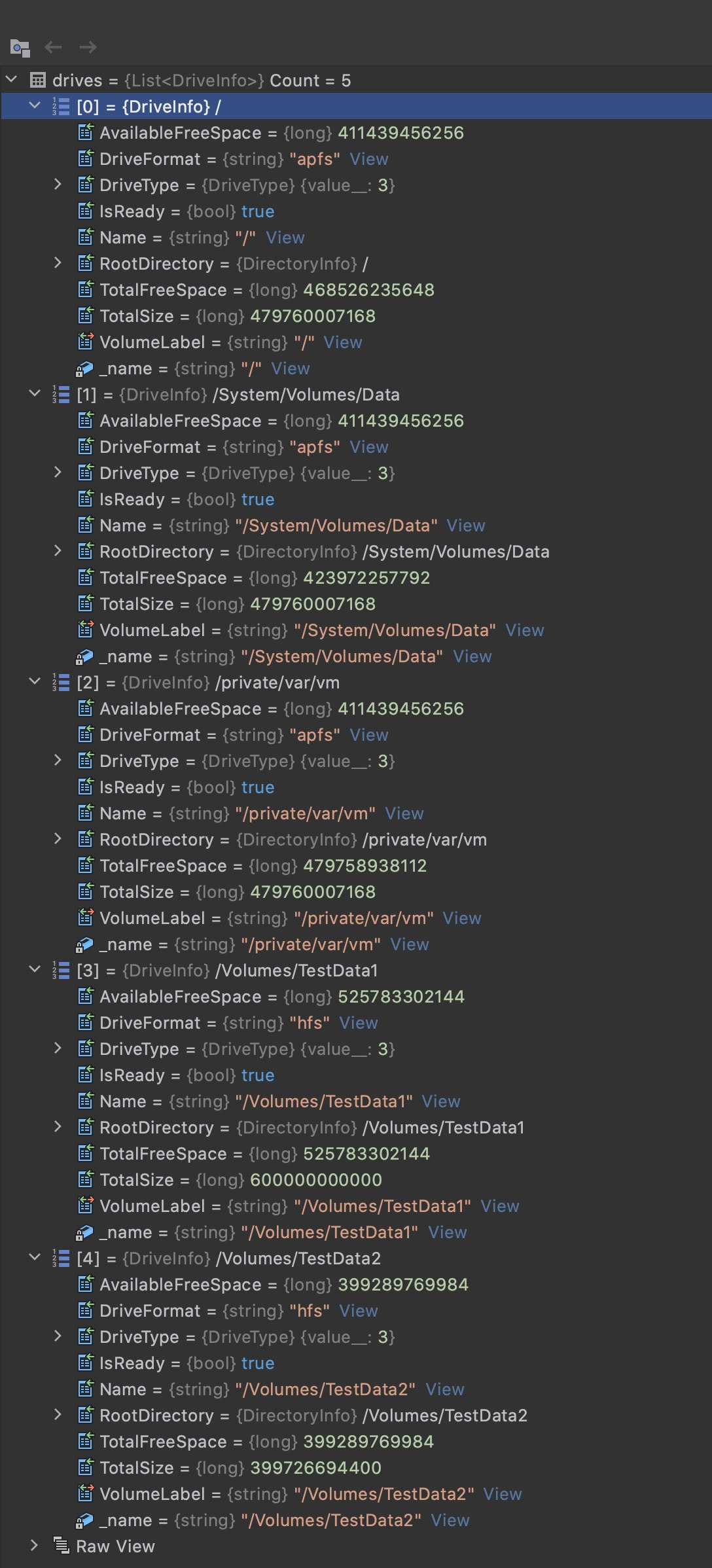Expand the Raw View node
The image size is (712, 1568).
click(35, 1546)
